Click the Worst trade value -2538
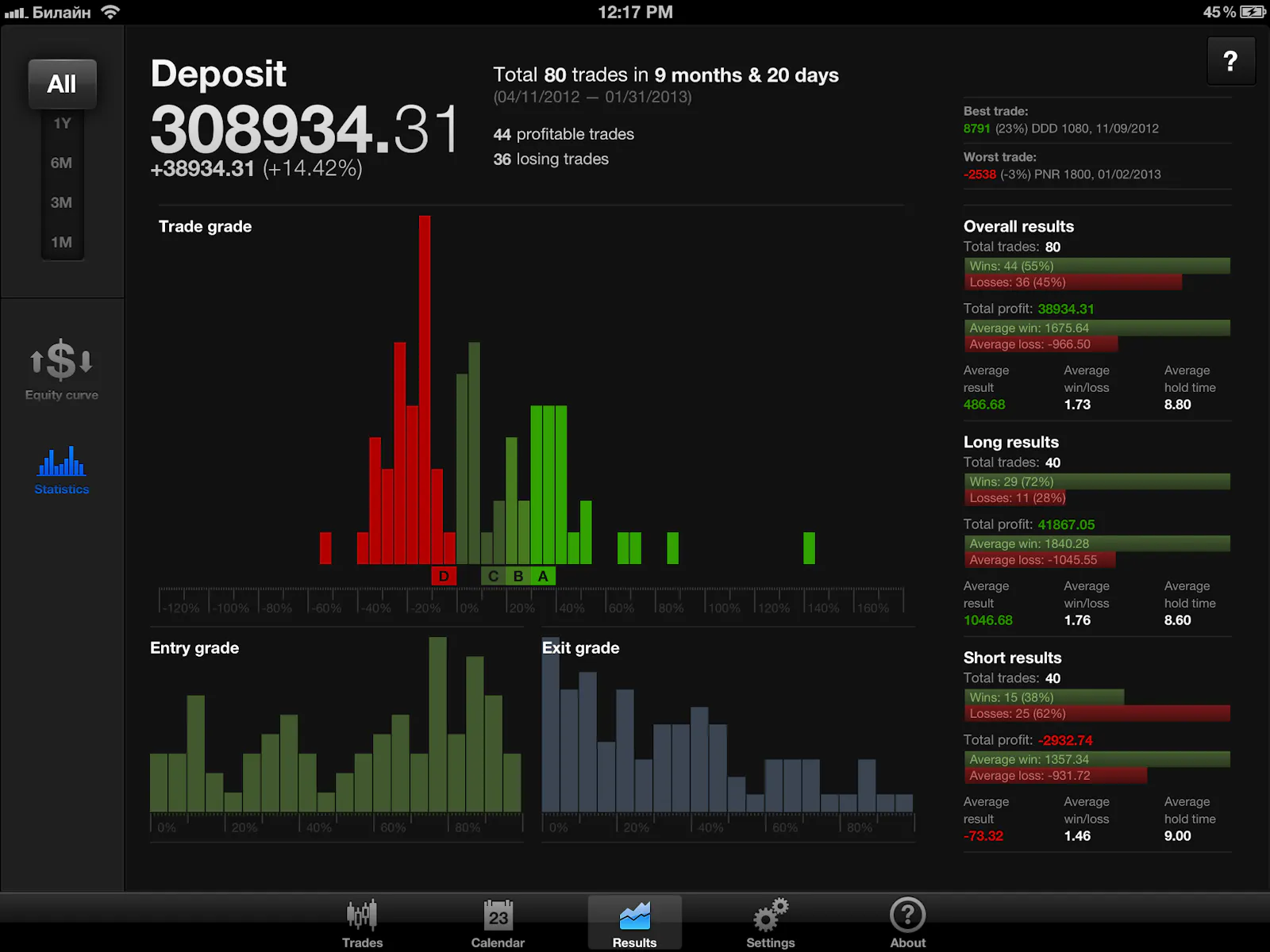This screenshot has height=952, width=1270. pyautogui.click(x=979, y=175)
